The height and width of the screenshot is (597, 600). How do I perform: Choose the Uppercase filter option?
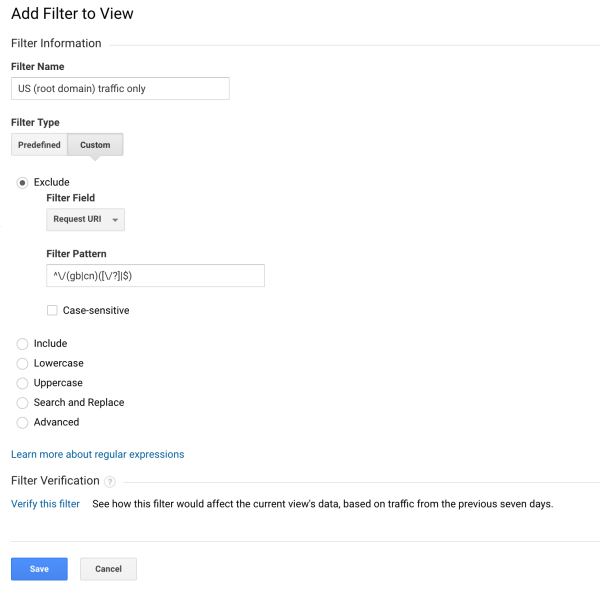pos(22,383)
